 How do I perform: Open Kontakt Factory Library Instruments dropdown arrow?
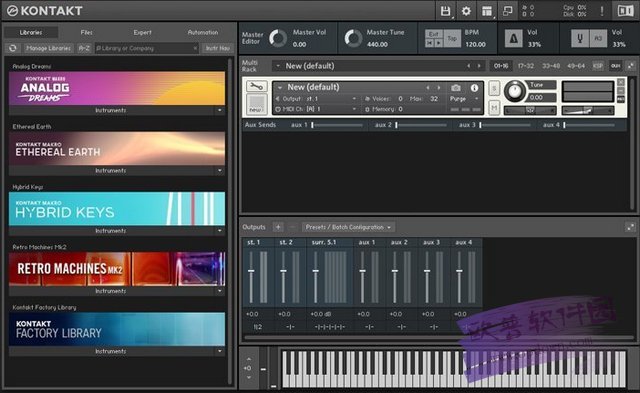pos(220,351)
